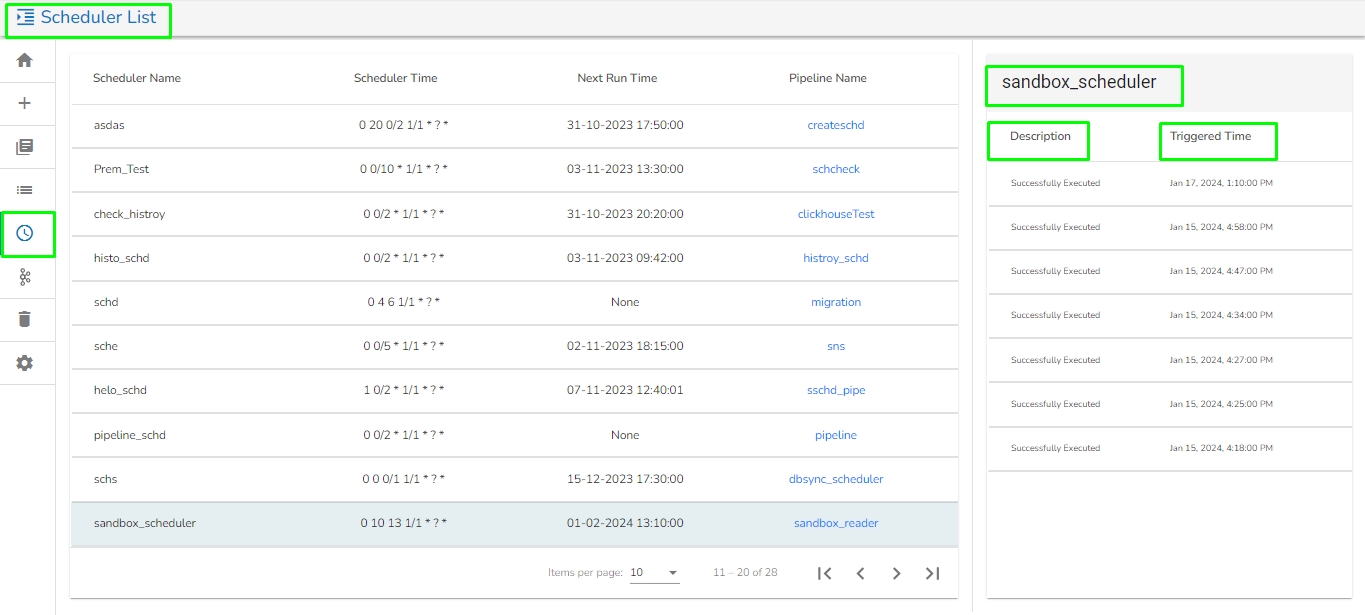
Task: Open the dbsync_scheduler pipeline link
Action: point(835,479)
